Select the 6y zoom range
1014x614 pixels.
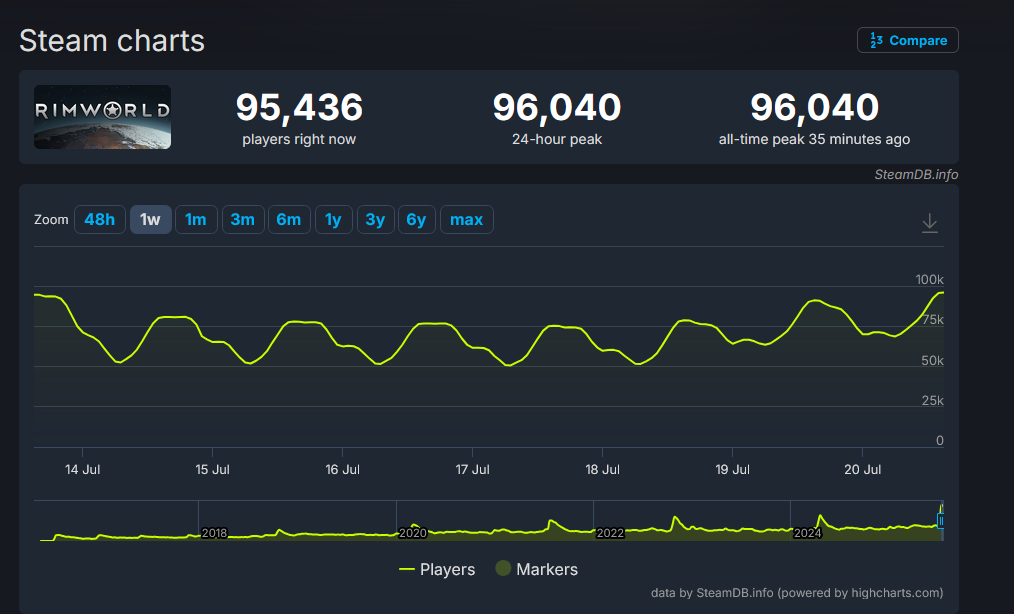pos(416,219)
